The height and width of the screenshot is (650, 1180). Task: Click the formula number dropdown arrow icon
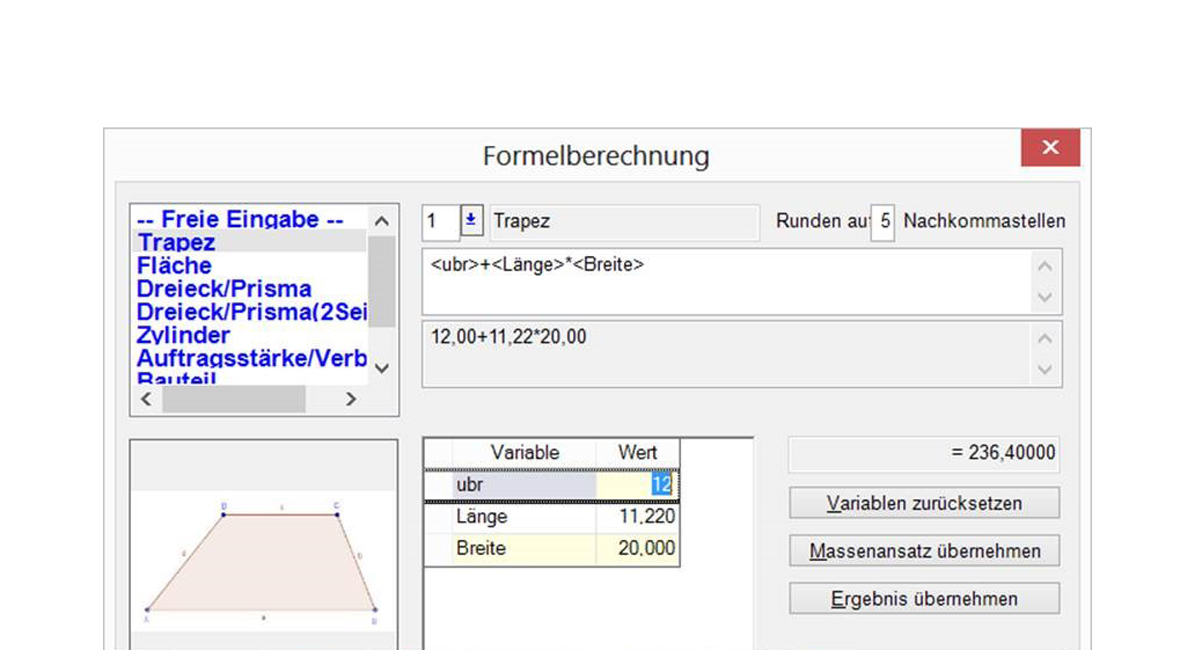(471, 221)
